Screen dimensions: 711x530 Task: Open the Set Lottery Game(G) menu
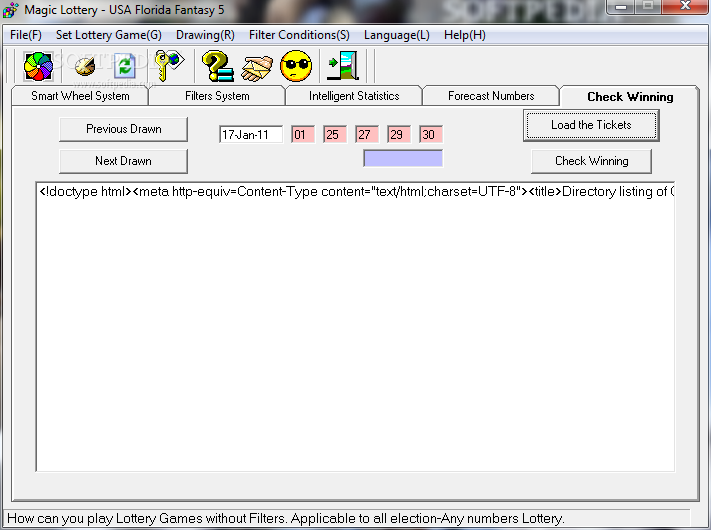(108, 35)
